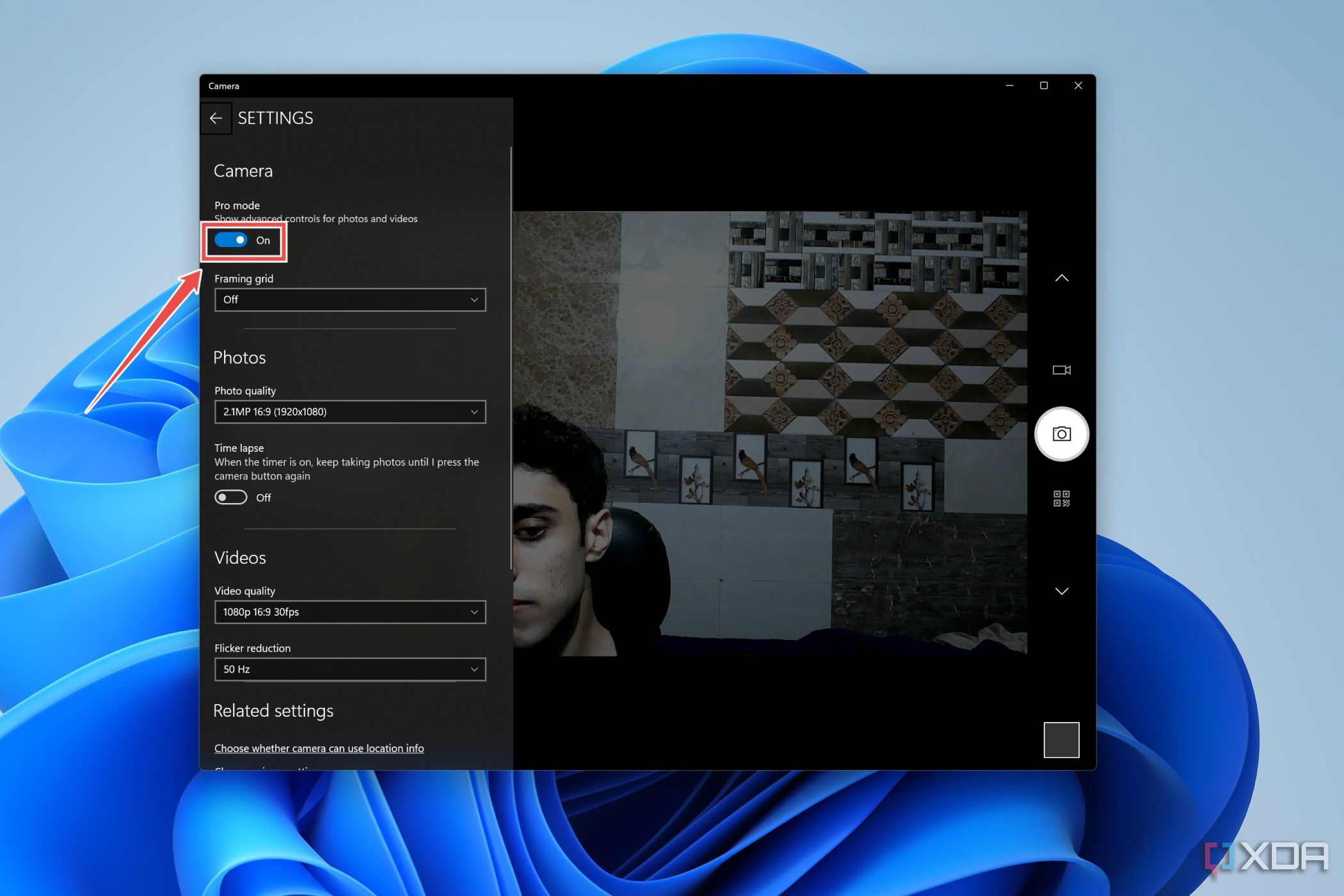Open barcode/QR scanner mode
This screenshot has width=1344, height=896.
[1061, 498]
